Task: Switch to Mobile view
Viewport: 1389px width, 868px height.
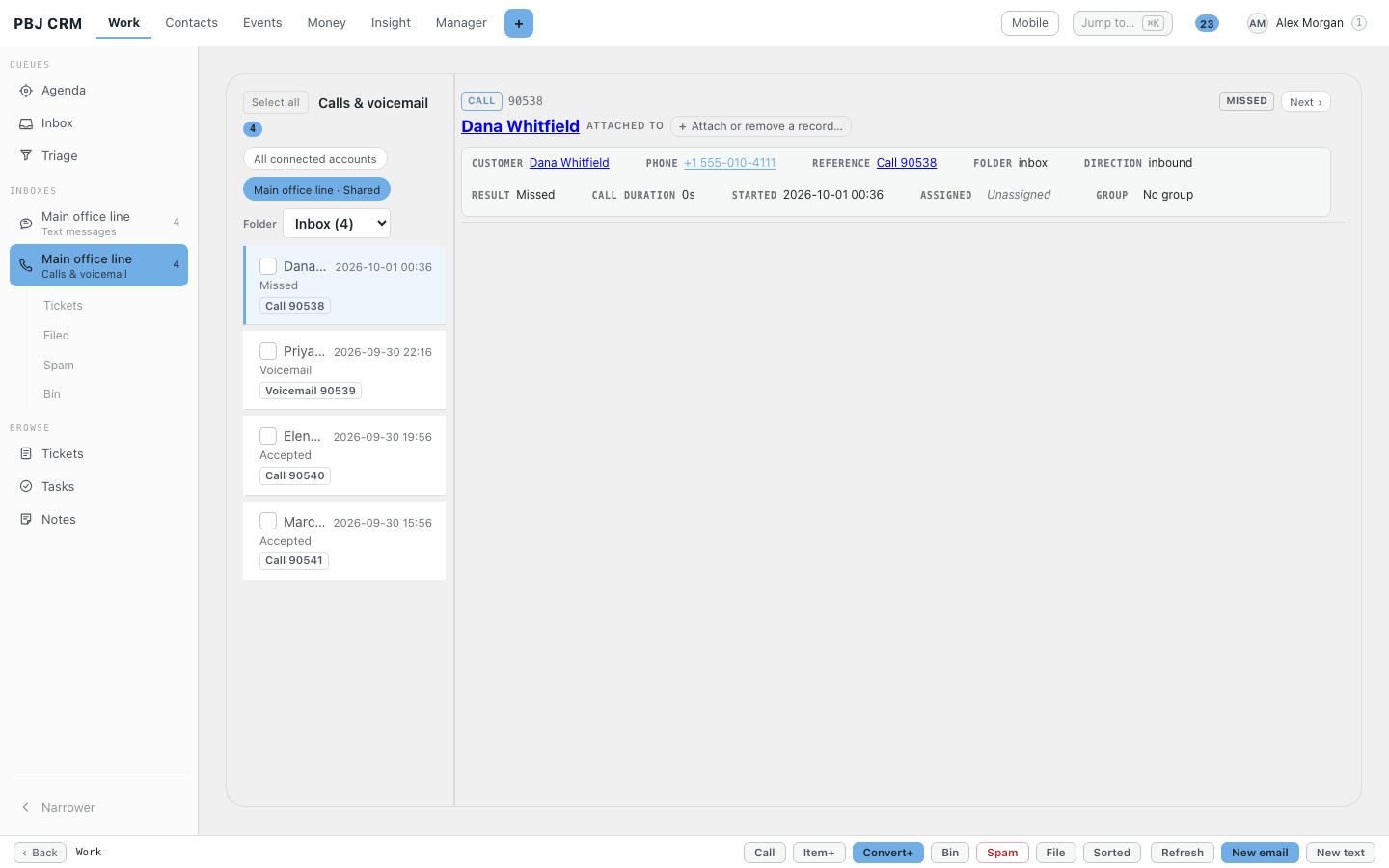Action: pos(1030,23)
